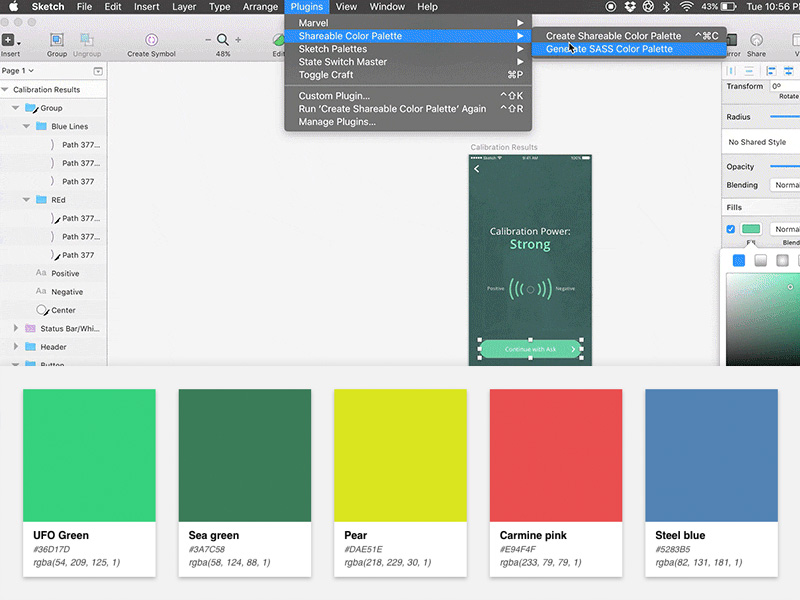Open the Page 1 dropdown
Screen dimensions: 800x600
tap(17, 71)
